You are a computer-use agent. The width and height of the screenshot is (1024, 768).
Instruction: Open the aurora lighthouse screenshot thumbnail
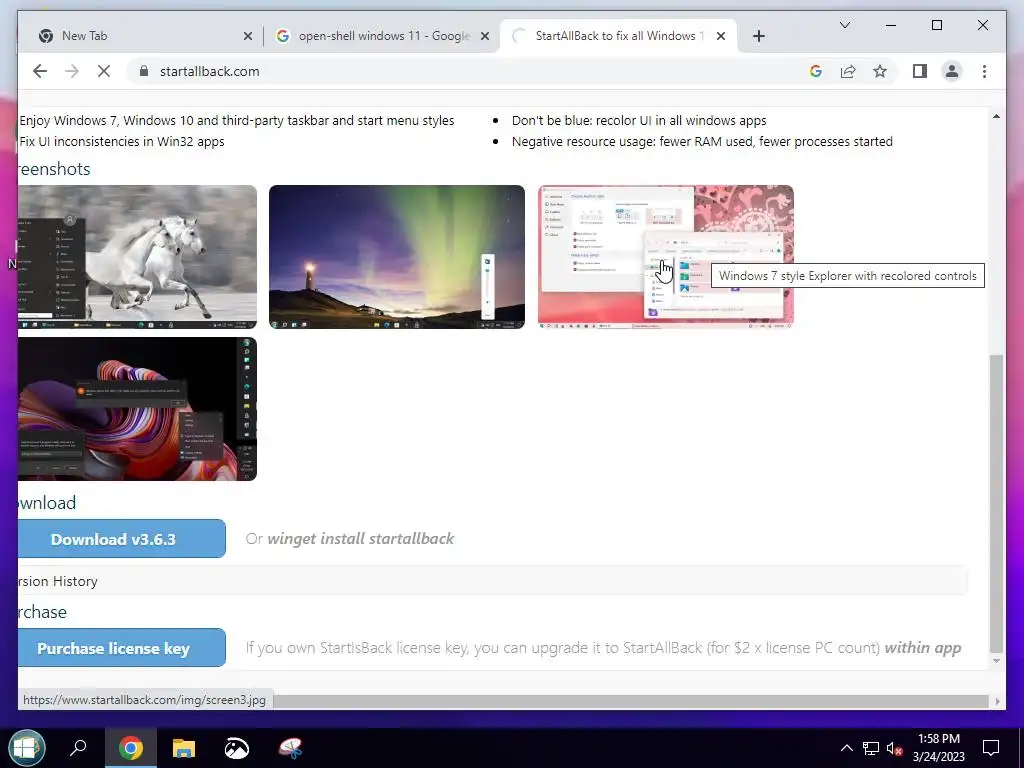(x=396, y=257)
